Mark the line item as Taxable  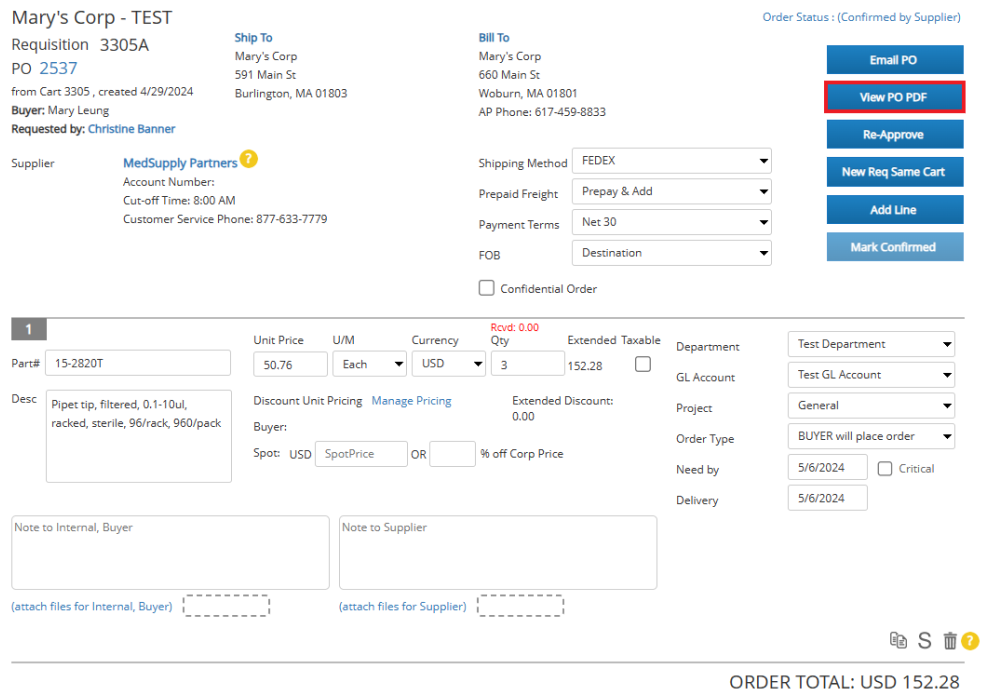pyautogui.click(x=643, y=363)
